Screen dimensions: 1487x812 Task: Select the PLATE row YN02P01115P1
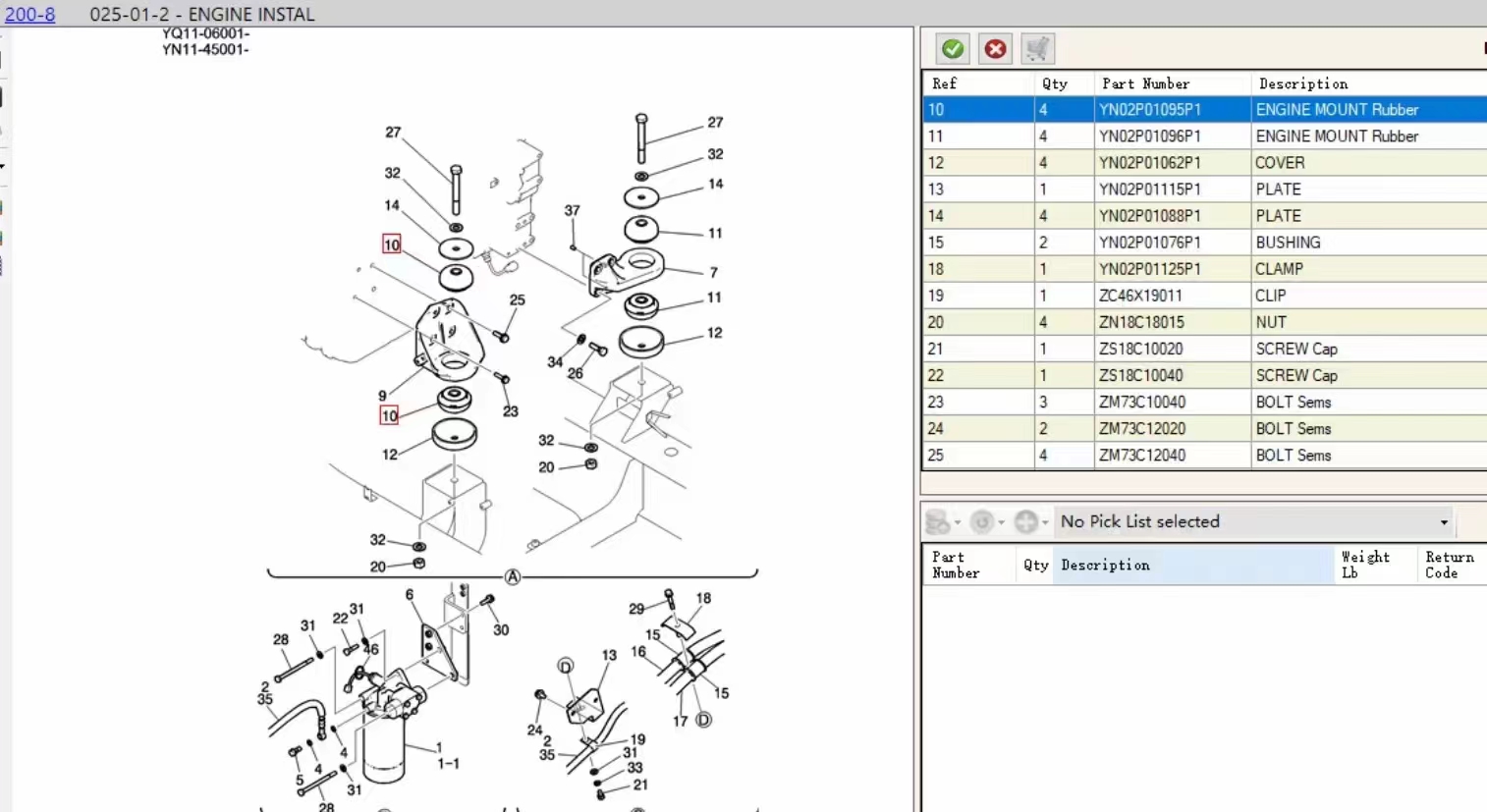(1205, 189)
